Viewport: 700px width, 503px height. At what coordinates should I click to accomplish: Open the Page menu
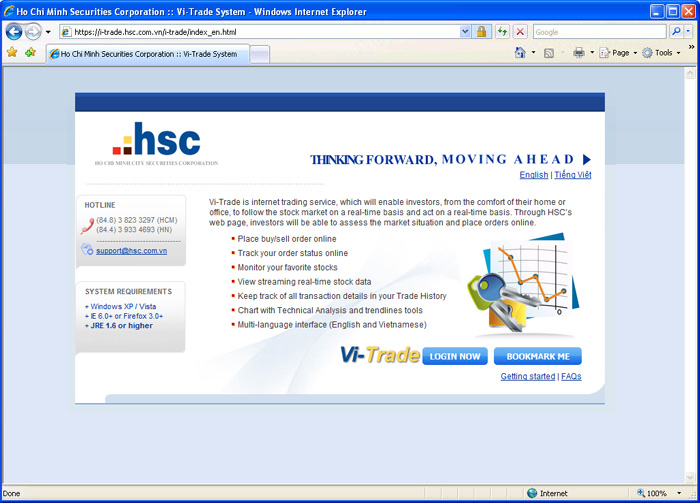click(618, 53)
